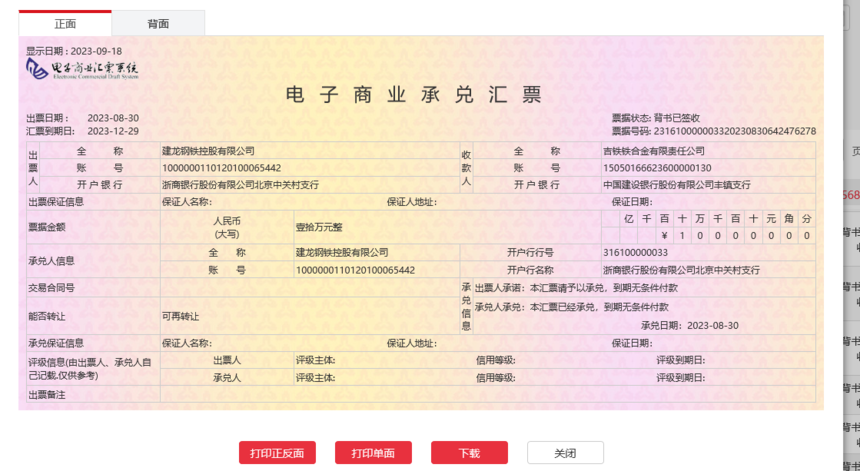
Task: Click acceptor name 建龙钢铁控股有限公司 in 承兑人信息
Action: point(342,252)
